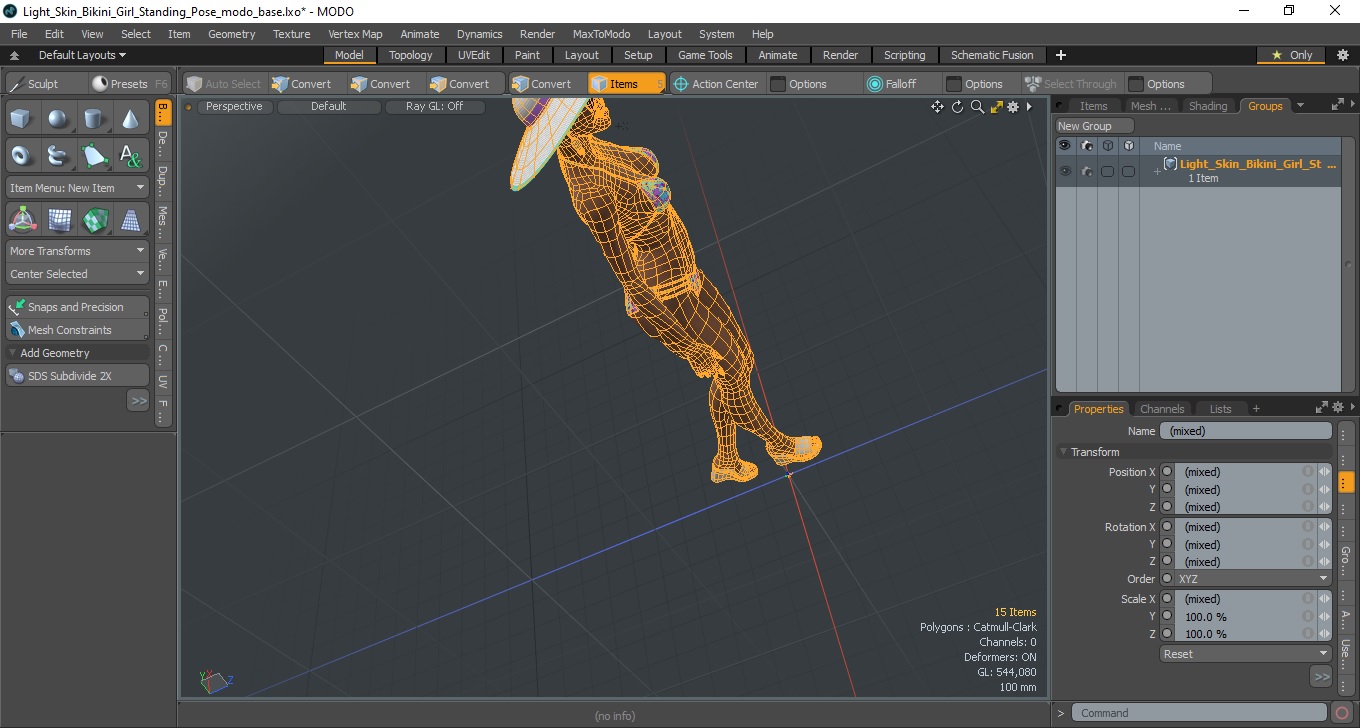Toggle the Rotation X keyframe circle
Screen dimensions: 1360x728
[x=1167, y=527]
